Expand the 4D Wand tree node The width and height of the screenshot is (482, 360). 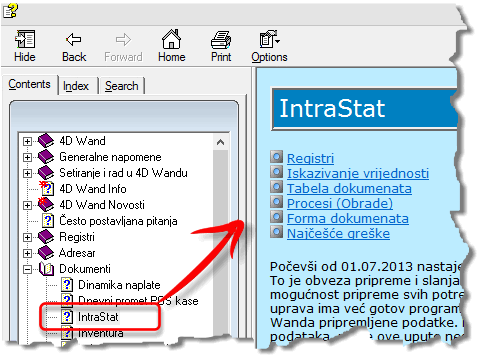(x=27, y=141)
